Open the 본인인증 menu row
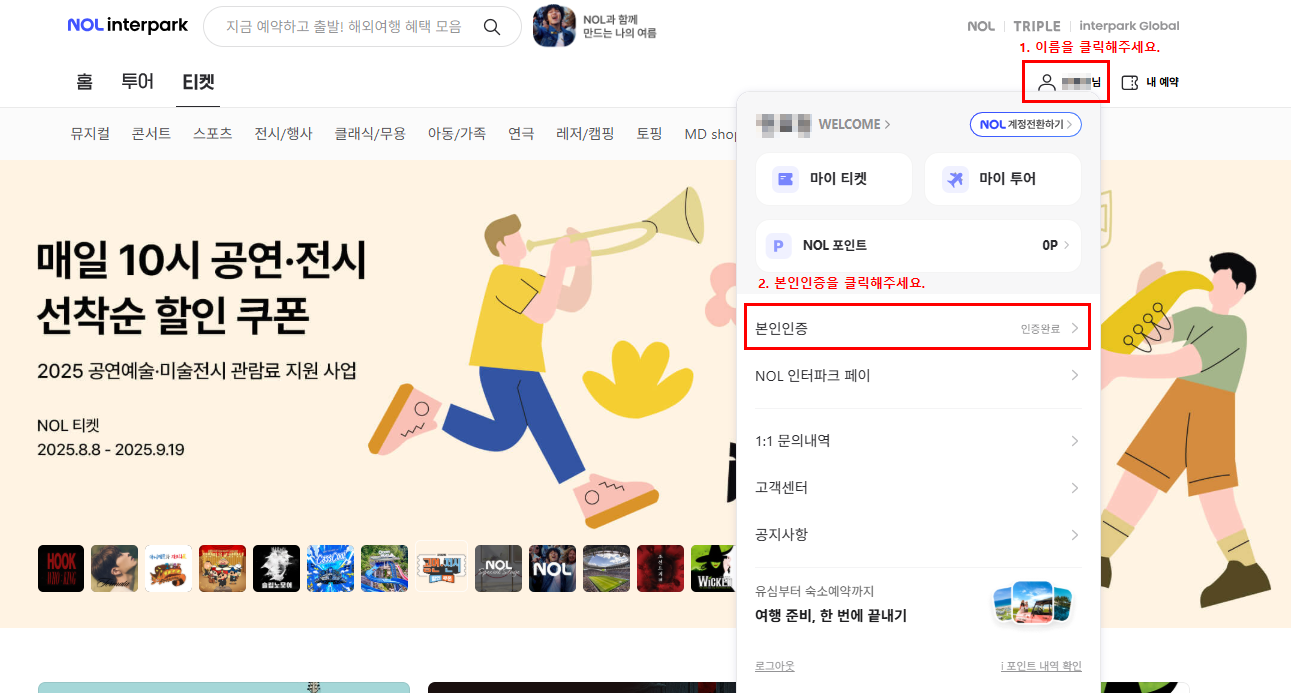Screen dimensions: 1291x693 pos(918,328)
